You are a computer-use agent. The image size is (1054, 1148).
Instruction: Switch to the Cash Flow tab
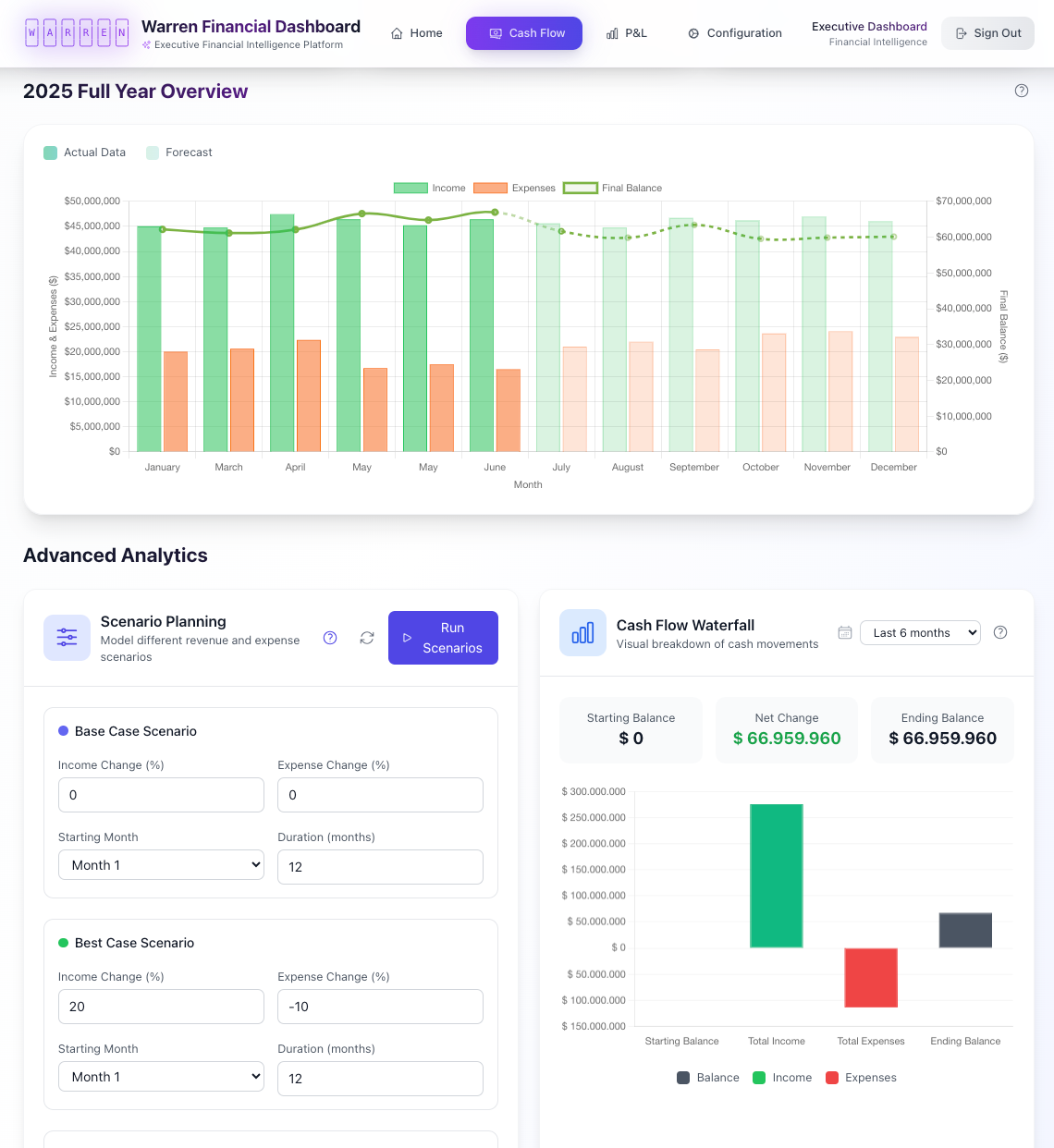[524, 32]
